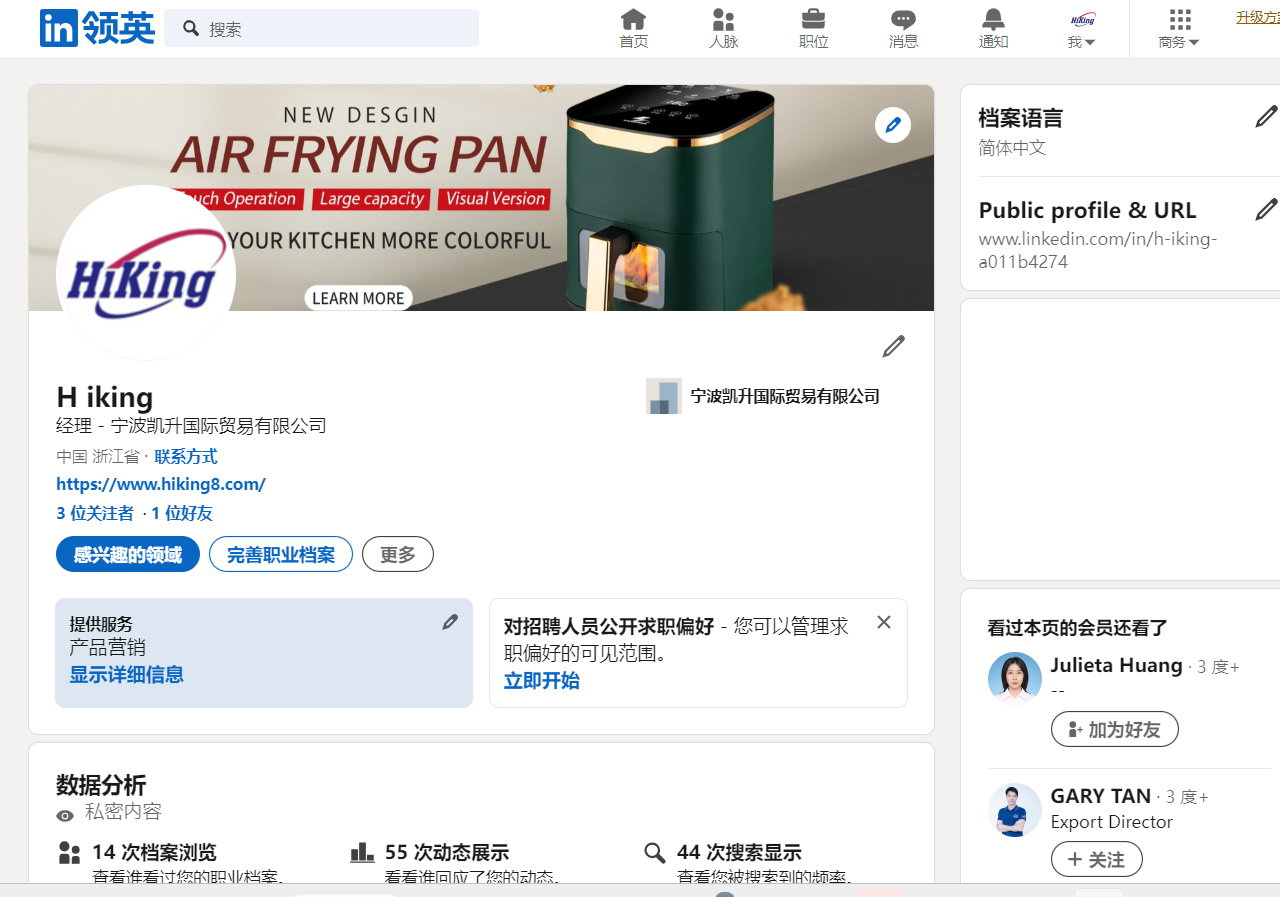Click the magnifier icon in search box
The height and width of the screenshot is (897, 1280).
tap(191, 28)
